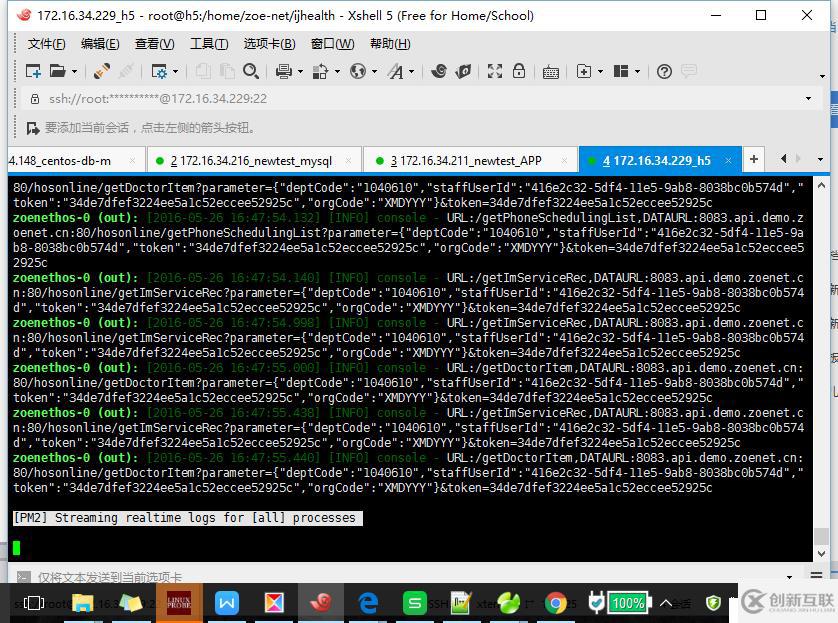Screen dimensions: 838x623
Task: Click the Open session folder icon
Action: point(57,71)
